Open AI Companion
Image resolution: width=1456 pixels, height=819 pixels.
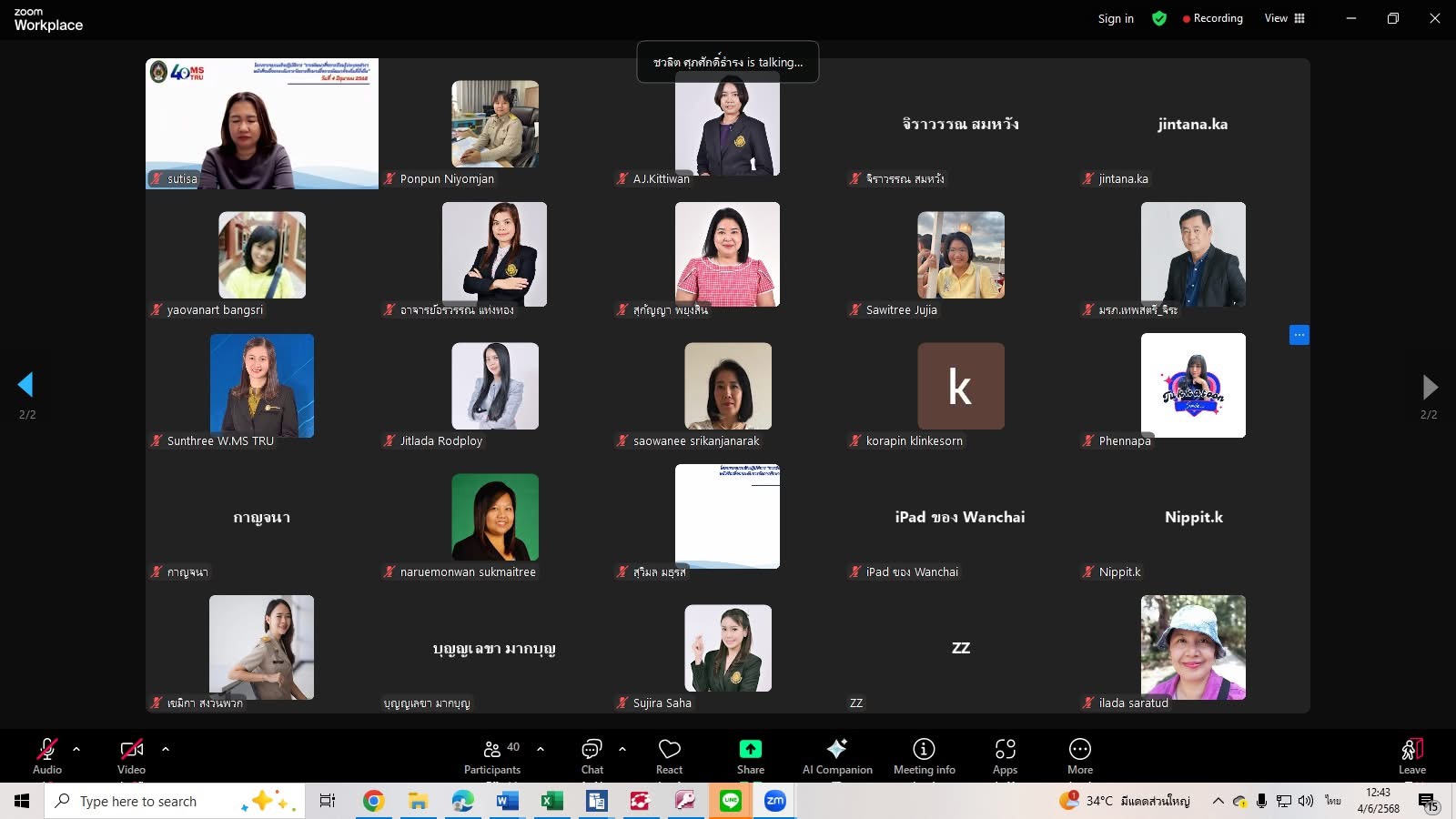tap(836, 755)
